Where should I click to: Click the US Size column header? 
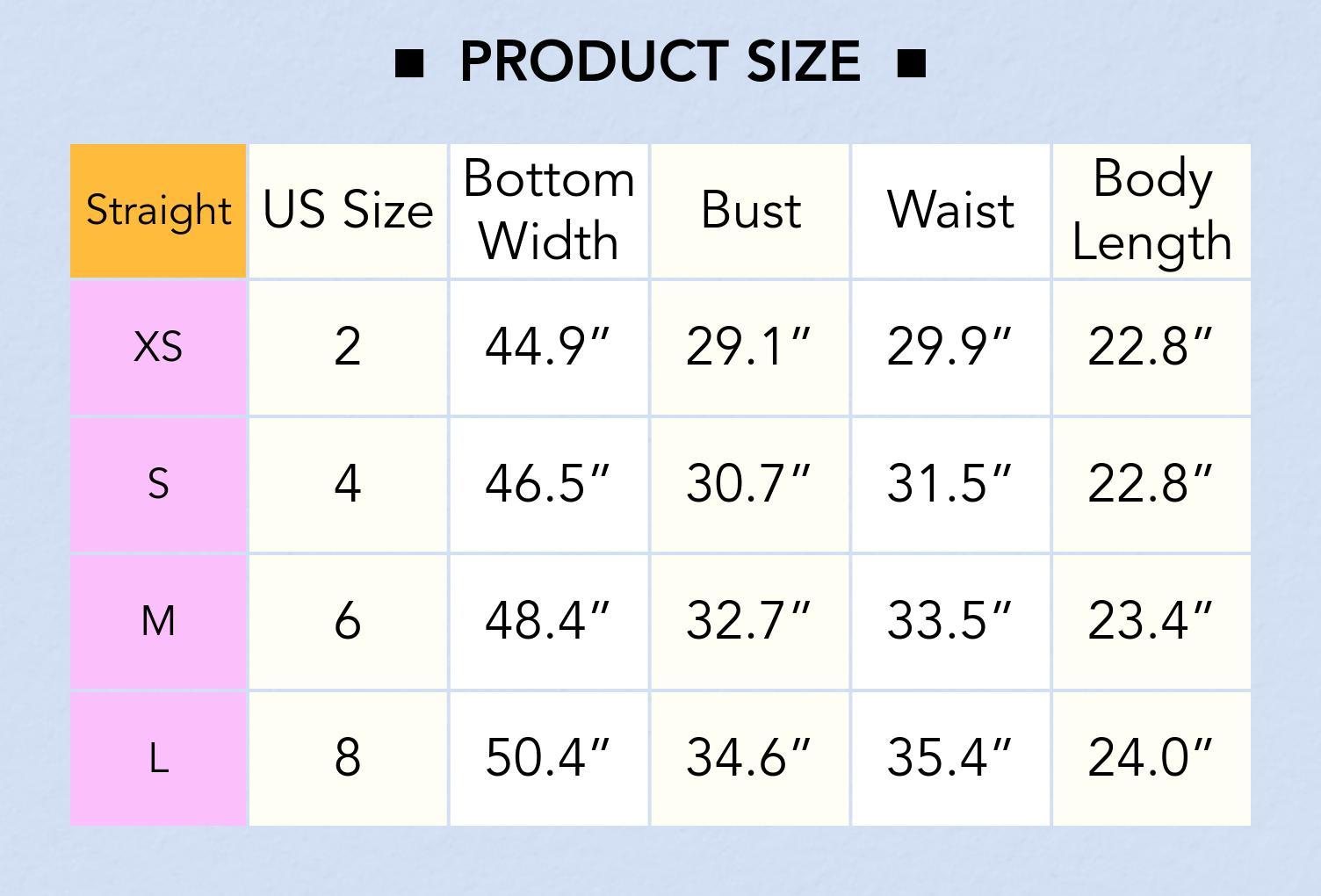click(348, 211)
